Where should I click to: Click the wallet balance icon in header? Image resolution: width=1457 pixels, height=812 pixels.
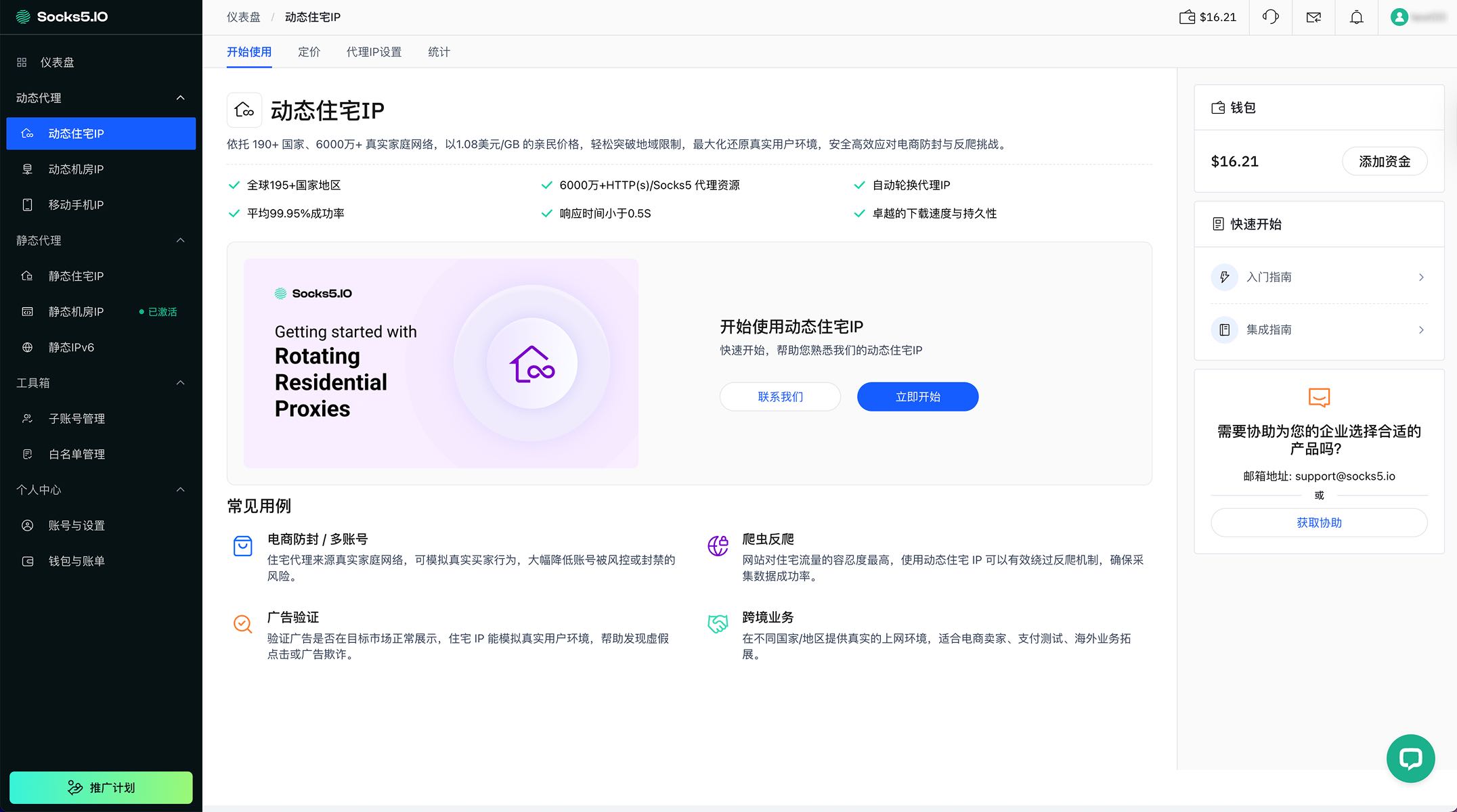(x=1187, y=17)
